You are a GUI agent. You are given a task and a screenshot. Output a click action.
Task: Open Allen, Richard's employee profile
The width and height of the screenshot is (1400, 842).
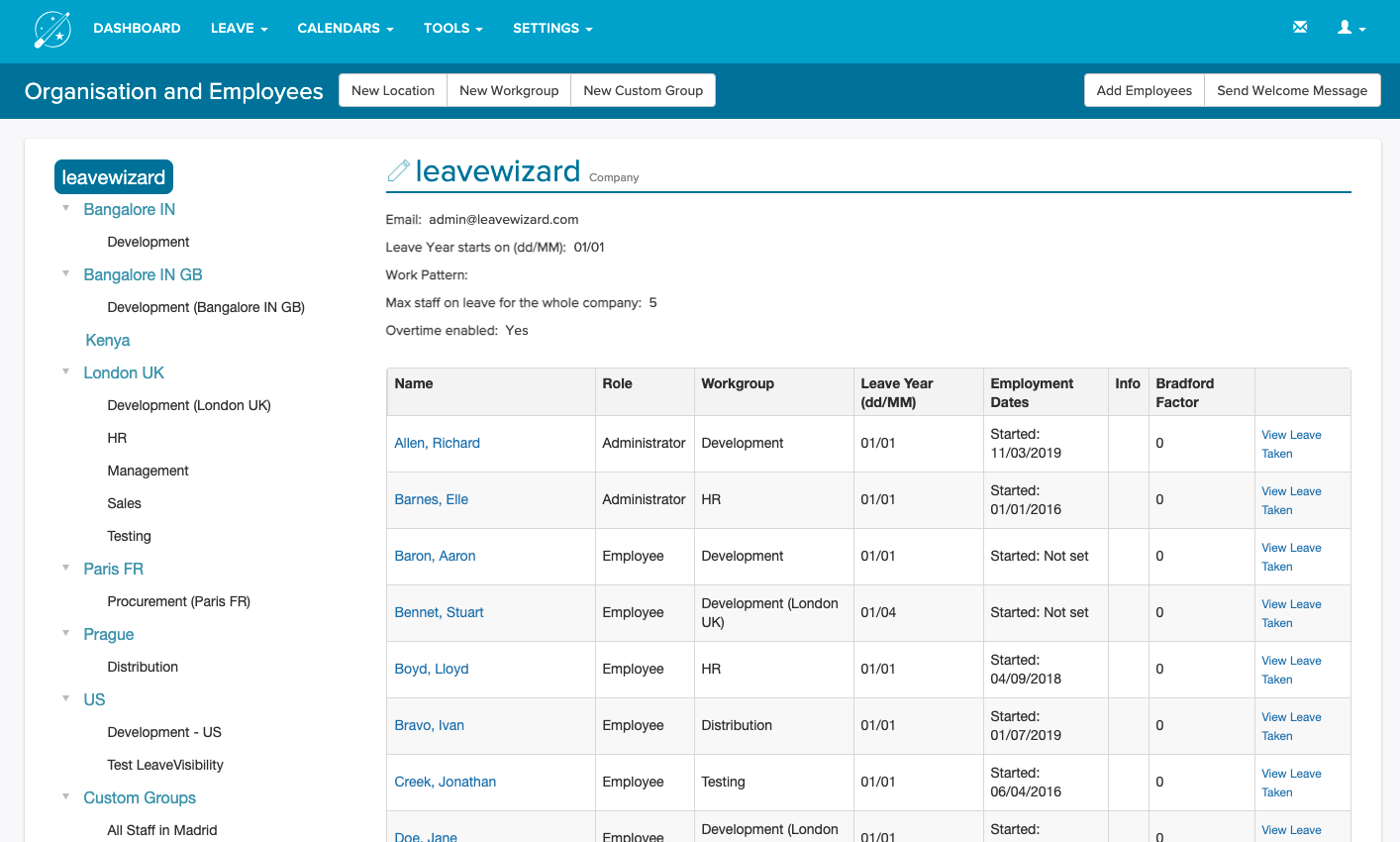[x=437, y=443]
